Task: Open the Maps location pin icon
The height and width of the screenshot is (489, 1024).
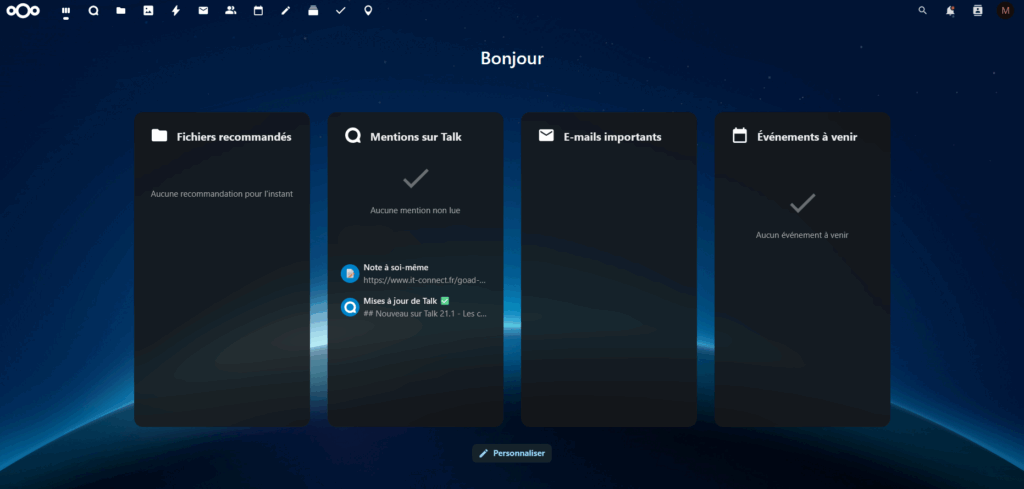Action: coord(368,11)
